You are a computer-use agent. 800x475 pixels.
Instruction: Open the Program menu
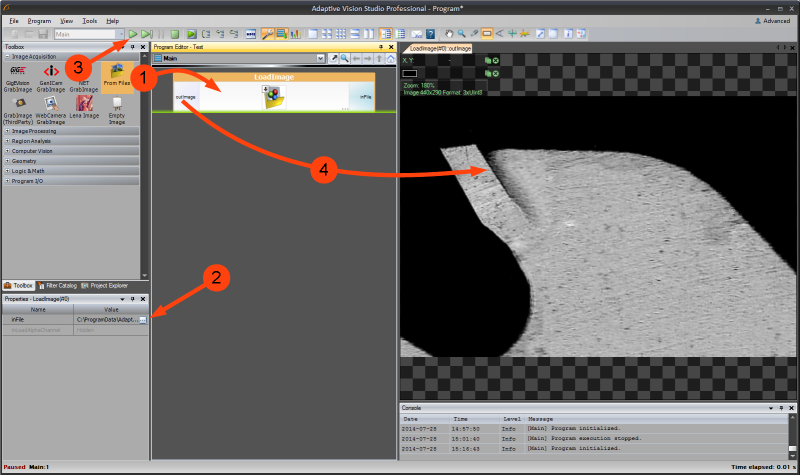coord(40,20)
